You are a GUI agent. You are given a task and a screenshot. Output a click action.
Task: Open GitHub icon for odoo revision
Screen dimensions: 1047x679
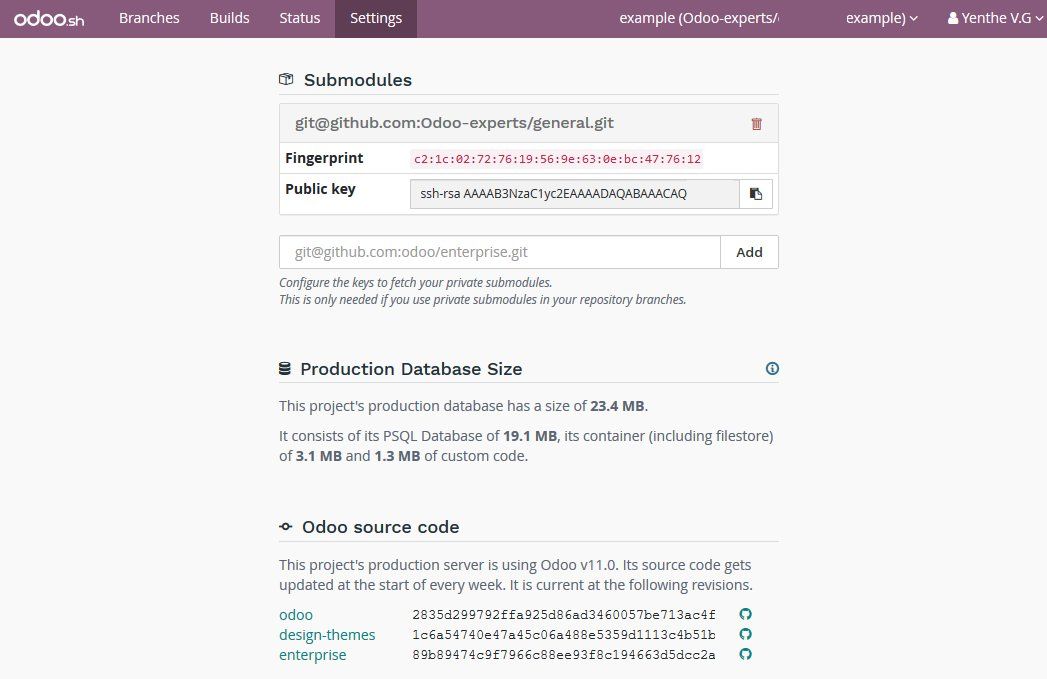tap(745, 614)
